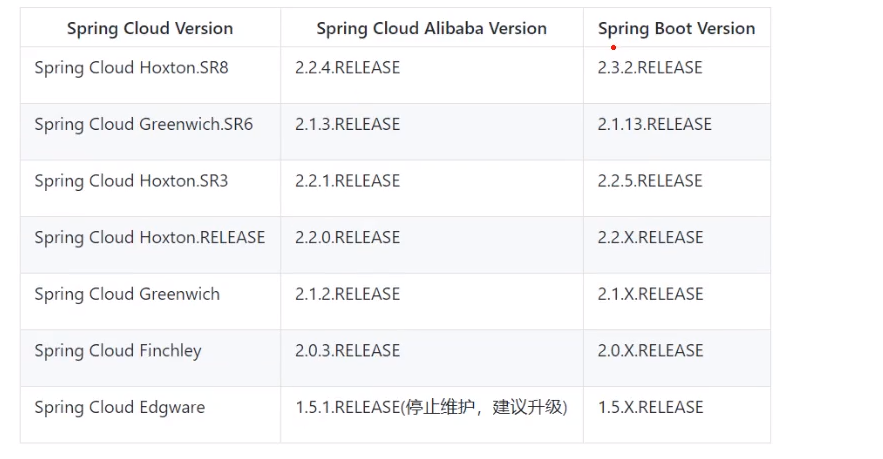Viewport: 883px width, 459px height.
Task: Click the Spring Cloud Hoxton.SR3 cell
Action: [150, 188]
